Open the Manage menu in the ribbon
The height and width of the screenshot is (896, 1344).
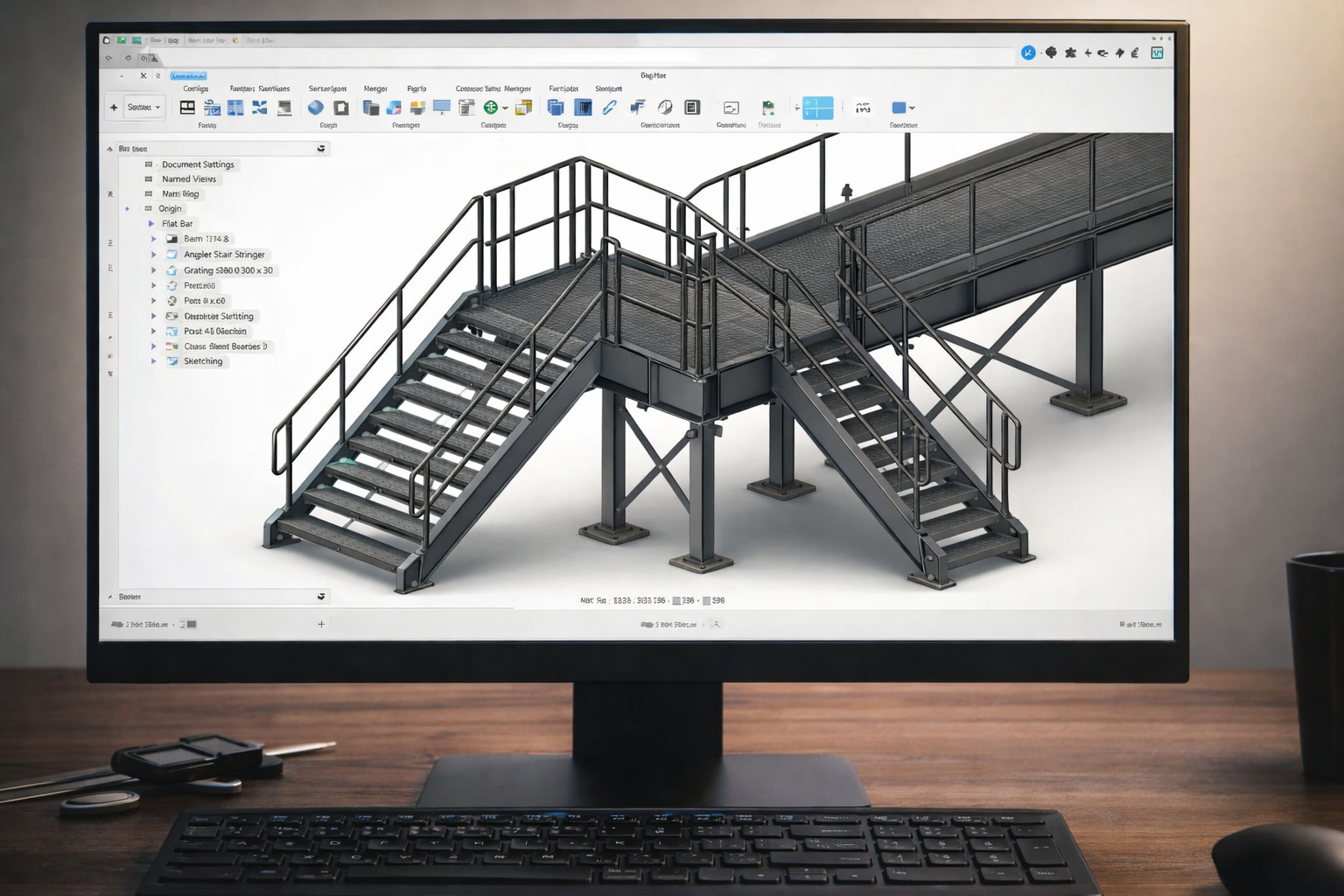tap(375, 88)
